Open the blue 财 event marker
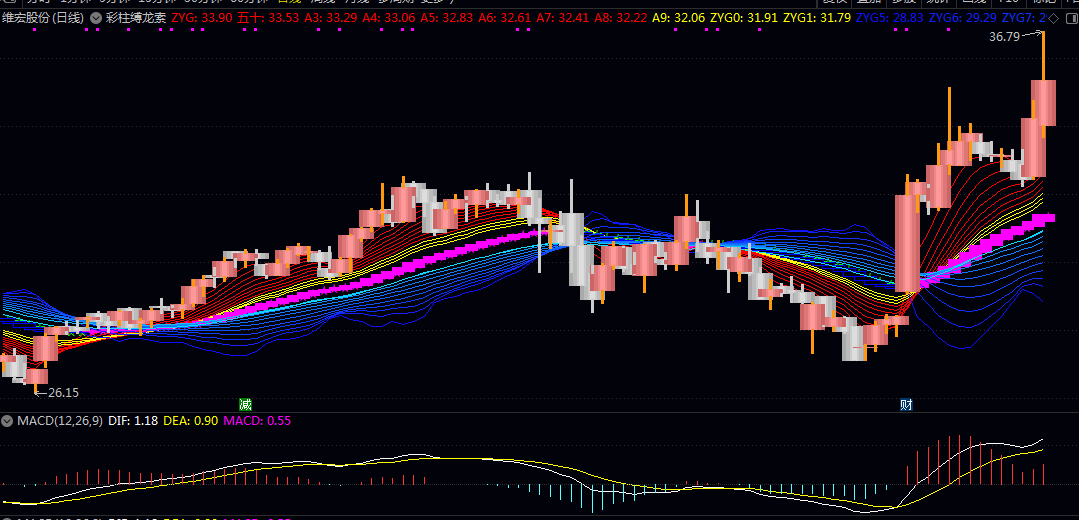The image size is (1079, 520). tap(906, 404)
